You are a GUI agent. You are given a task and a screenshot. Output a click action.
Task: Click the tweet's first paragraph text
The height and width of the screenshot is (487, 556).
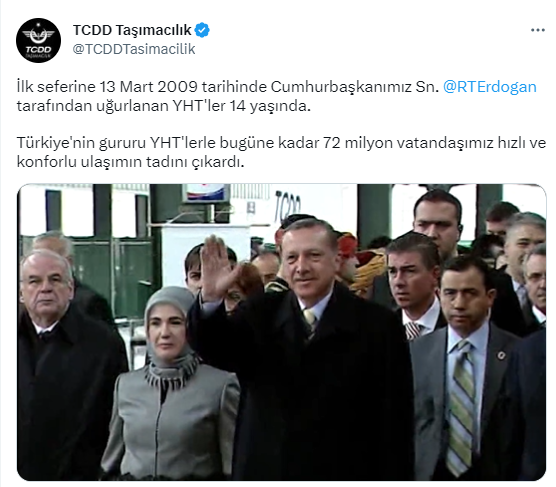point(277,96)
